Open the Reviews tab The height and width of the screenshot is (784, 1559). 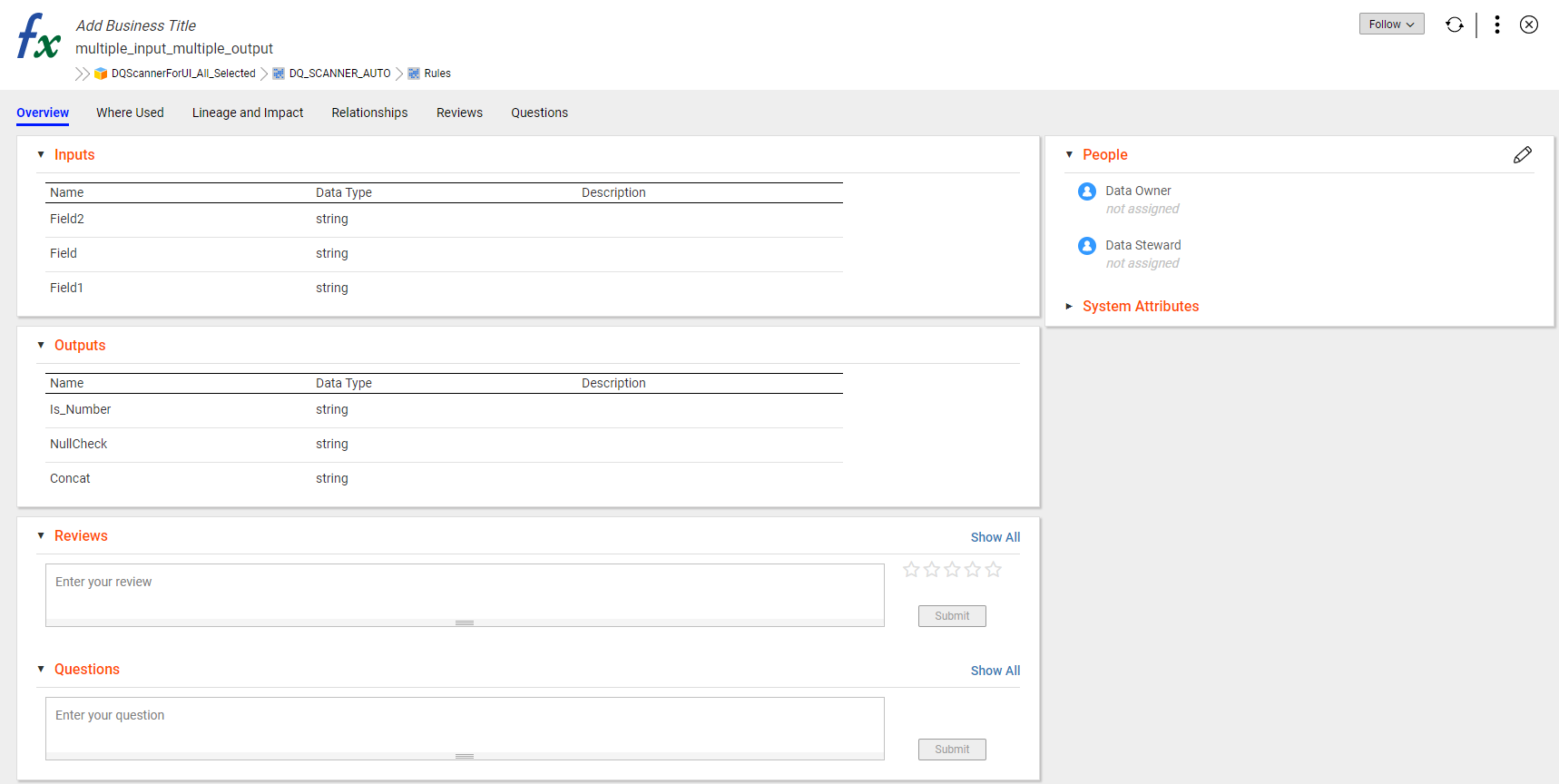(x=459, y=113)
